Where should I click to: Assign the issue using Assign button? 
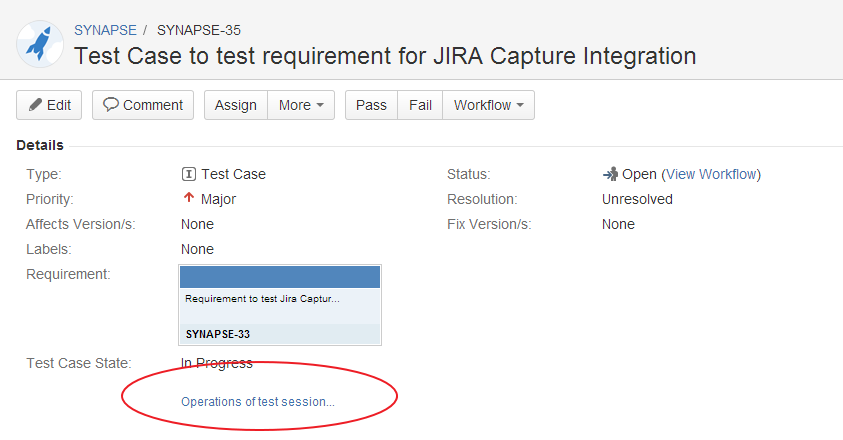click(x=236, y=105)
